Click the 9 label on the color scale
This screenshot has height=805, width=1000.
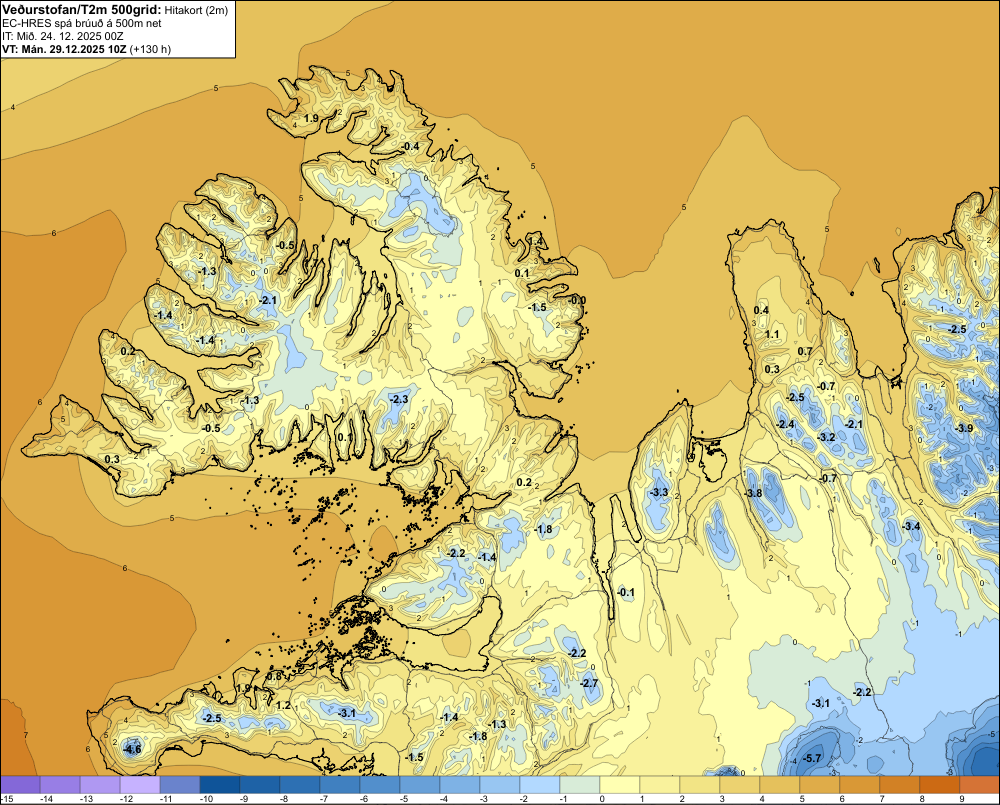tap(961, 799)
